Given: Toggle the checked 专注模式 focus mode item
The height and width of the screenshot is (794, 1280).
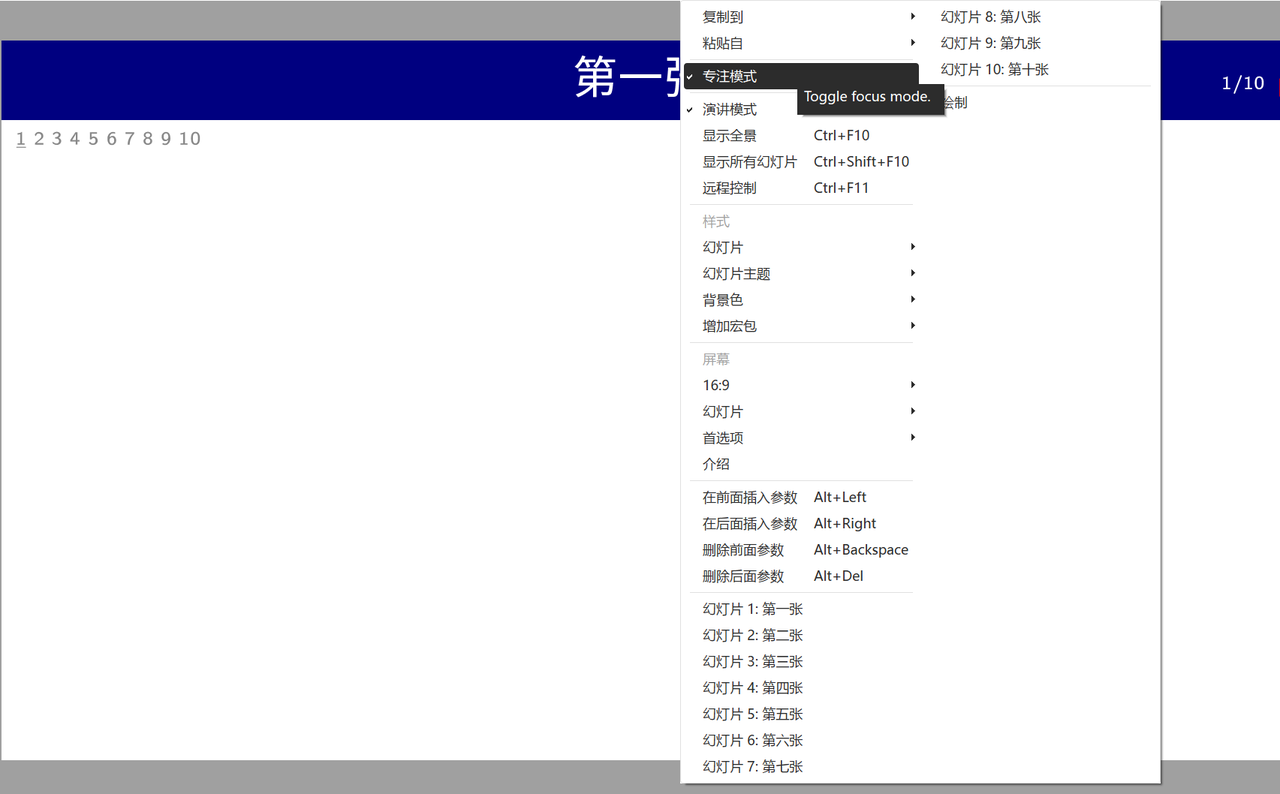Looking at the screenshot, I should [x=730, y=77].
